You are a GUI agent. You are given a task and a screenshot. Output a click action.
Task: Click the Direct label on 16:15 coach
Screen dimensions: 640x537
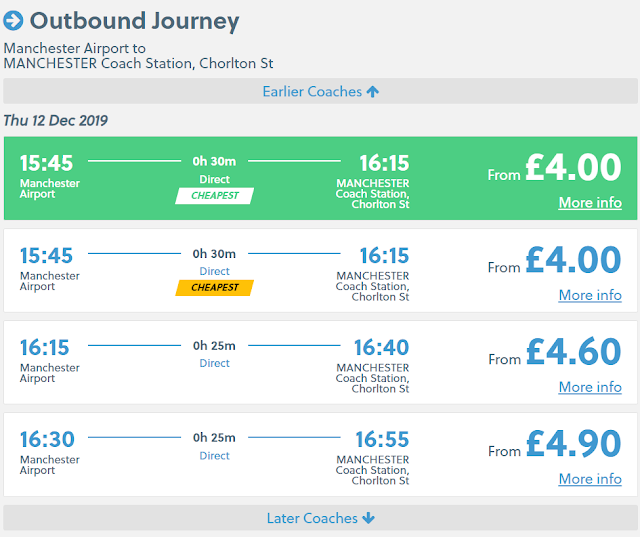pyautogui.click(x=214, y=364)
